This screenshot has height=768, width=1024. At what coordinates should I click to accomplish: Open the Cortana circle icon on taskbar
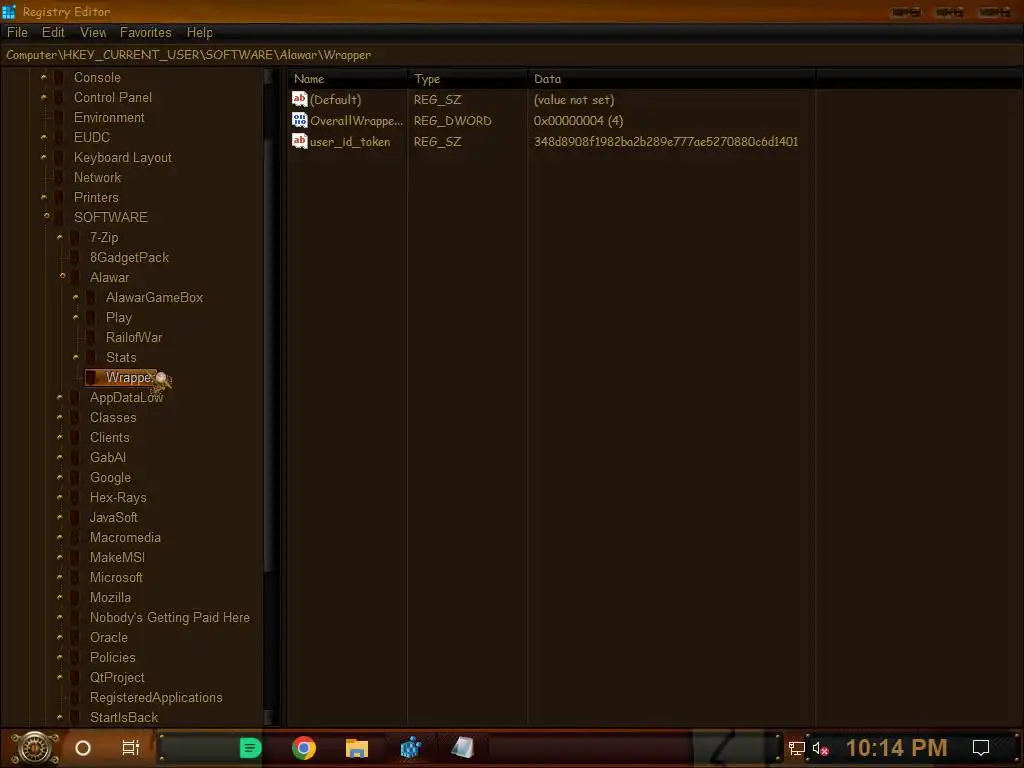(83, 748)
